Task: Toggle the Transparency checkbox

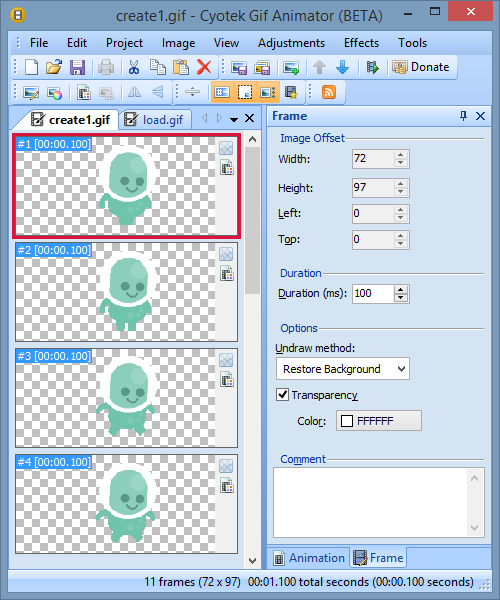Action: (282, 395)
